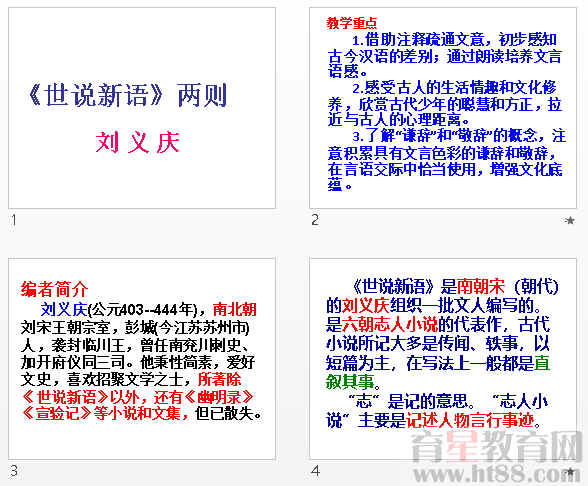Select the fourth slide about 志人小说
This screenshot has height=486, width=588.
[443, 359]
